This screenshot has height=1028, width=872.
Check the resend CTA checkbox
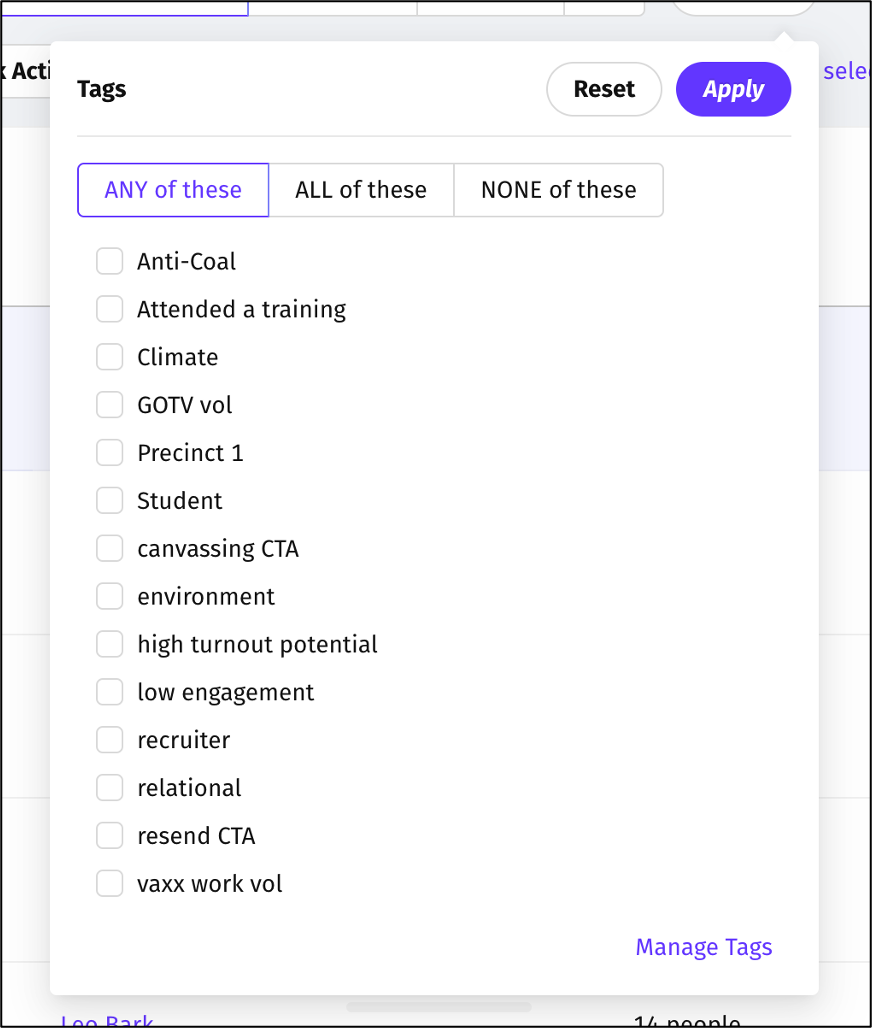pos(109,836)
